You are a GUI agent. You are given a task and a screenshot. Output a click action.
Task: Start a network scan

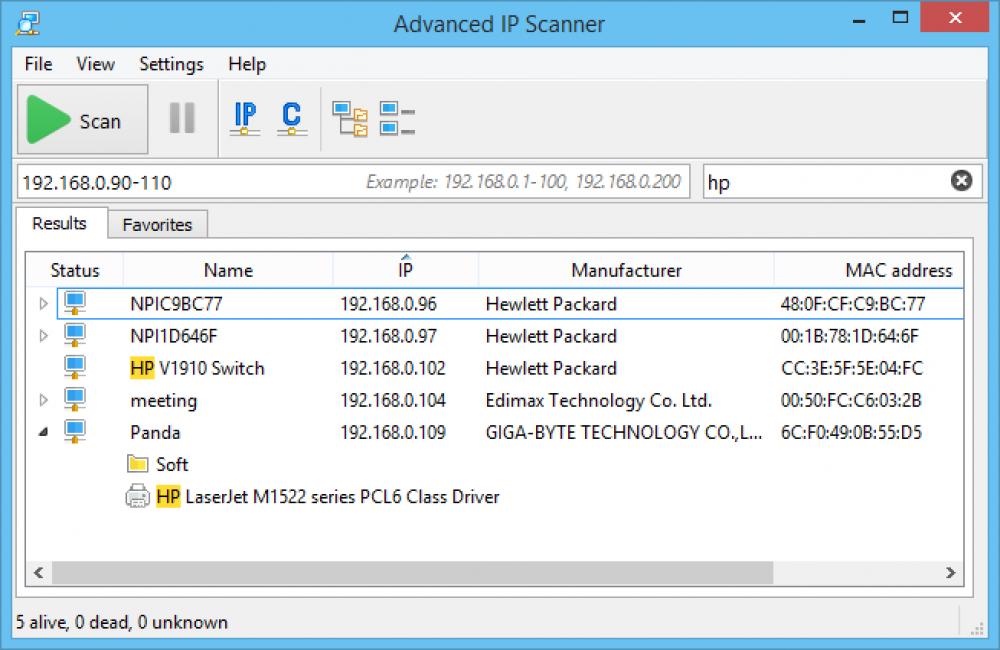pyautogui.click(x=82, y=118)
